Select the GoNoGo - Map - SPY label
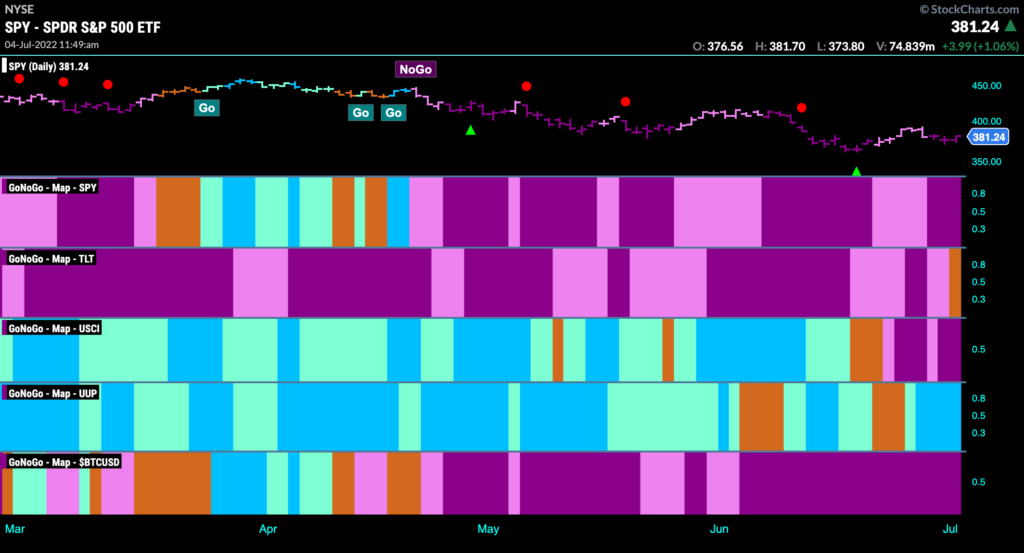 click(52, 187)
